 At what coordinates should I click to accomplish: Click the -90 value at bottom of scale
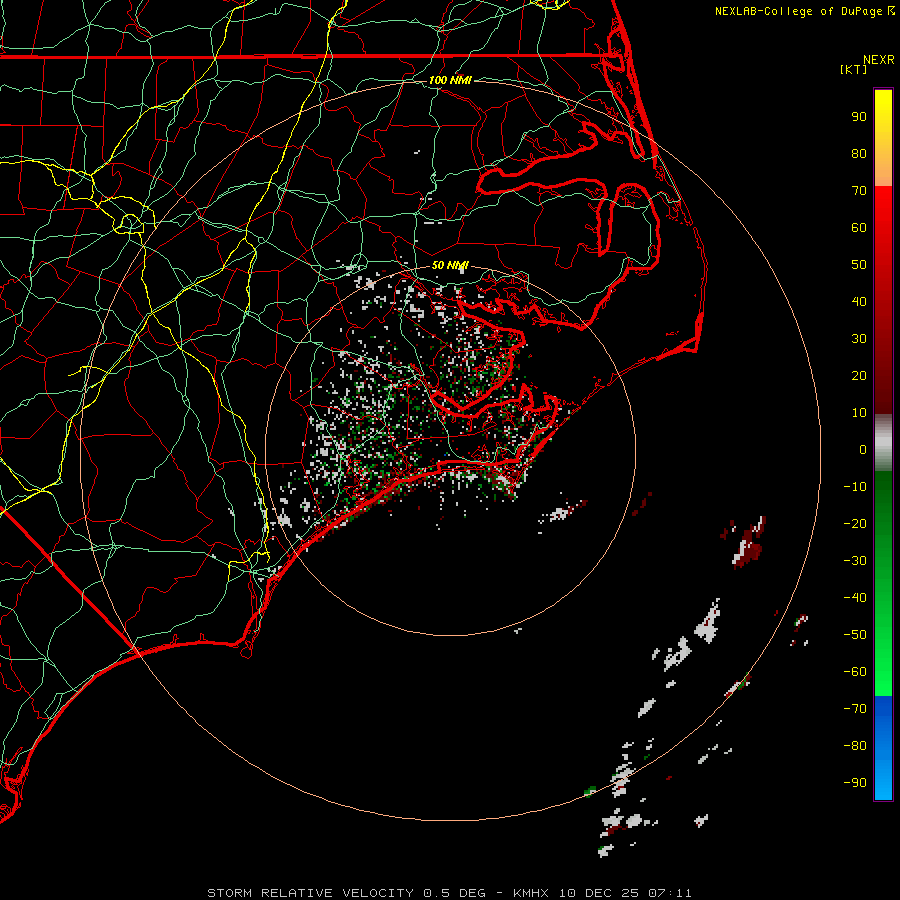click(855, 783)
